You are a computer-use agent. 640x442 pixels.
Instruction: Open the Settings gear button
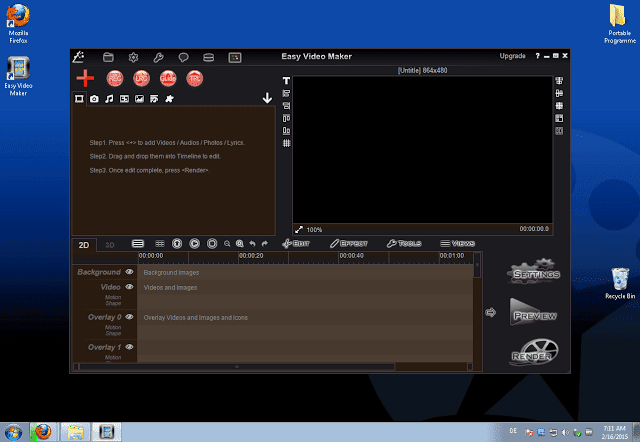(534, 272)
